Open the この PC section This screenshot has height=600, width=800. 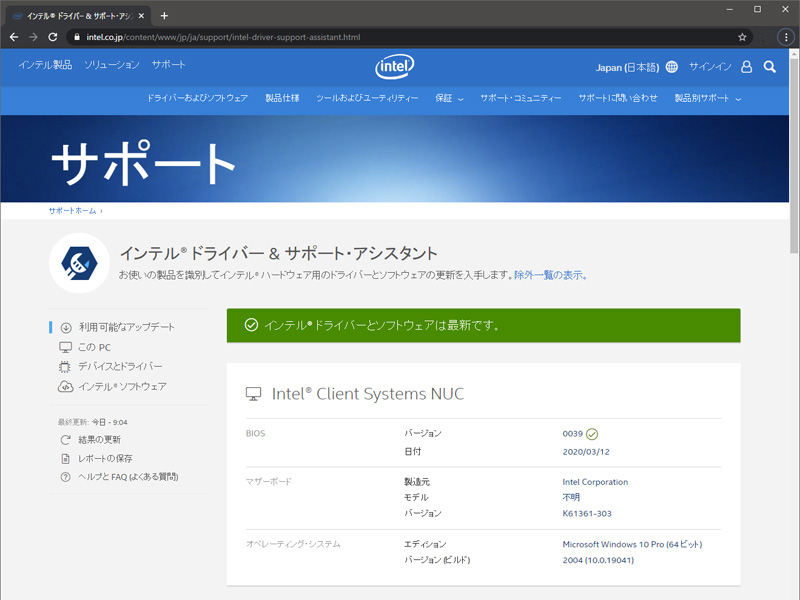95,346
